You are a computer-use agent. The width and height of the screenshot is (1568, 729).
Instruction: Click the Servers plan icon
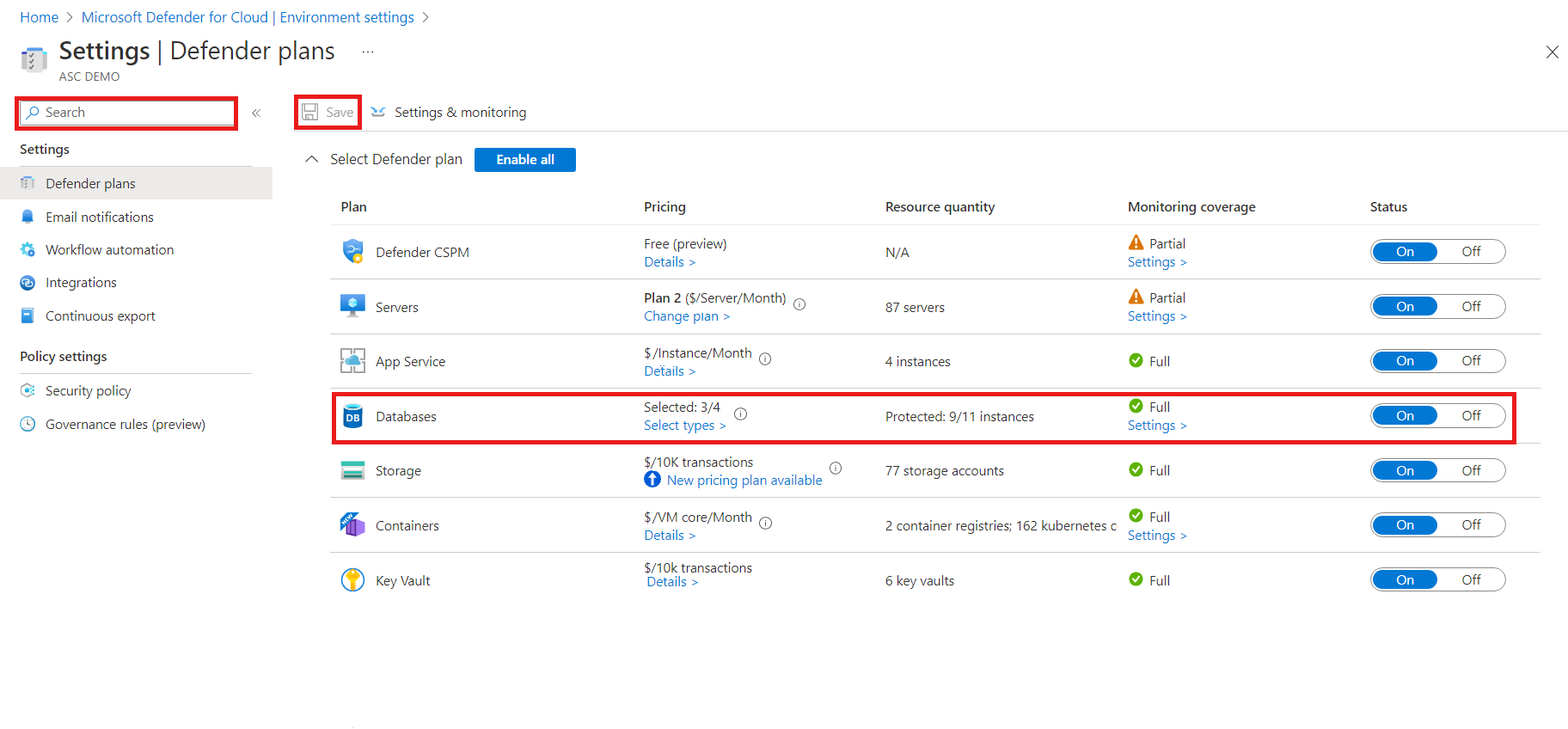pos(352,306)
